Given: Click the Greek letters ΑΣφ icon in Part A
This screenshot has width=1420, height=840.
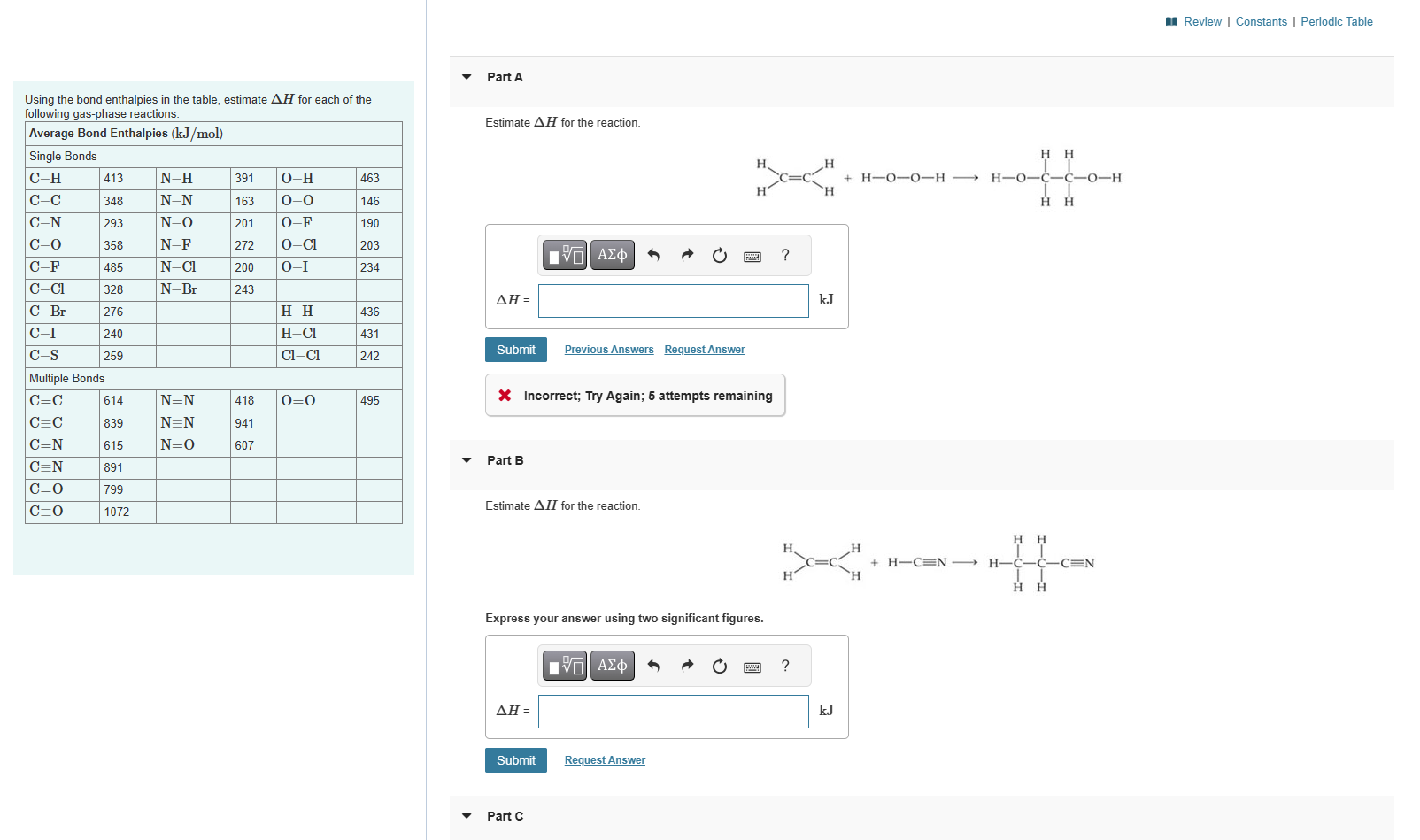Looking at the screenshot, I should coord(612,255).
